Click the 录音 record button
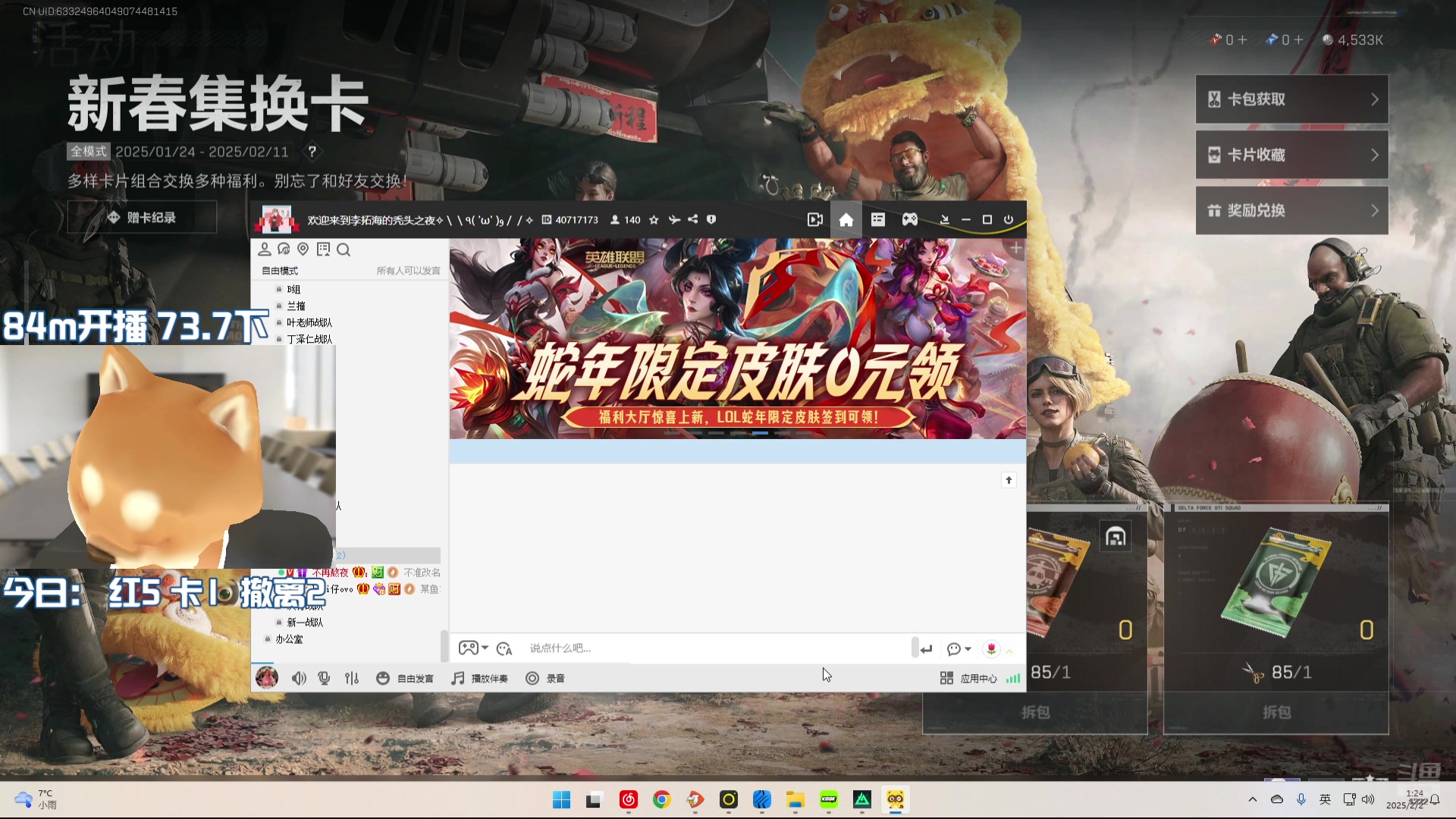 point(545,678)
